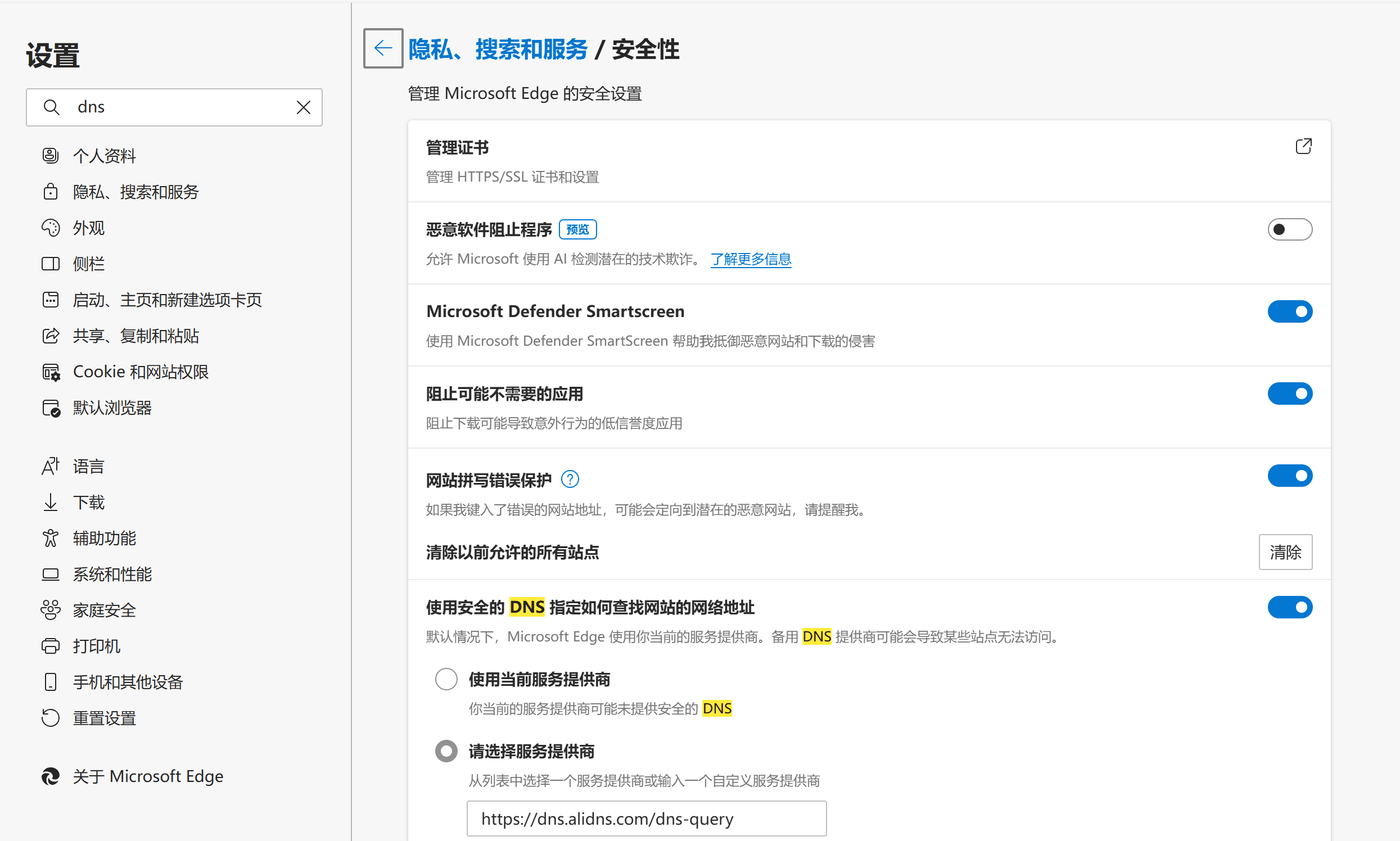Click the 设置 heading
The width and height of the screenshot is (1400, 841).
53,56
